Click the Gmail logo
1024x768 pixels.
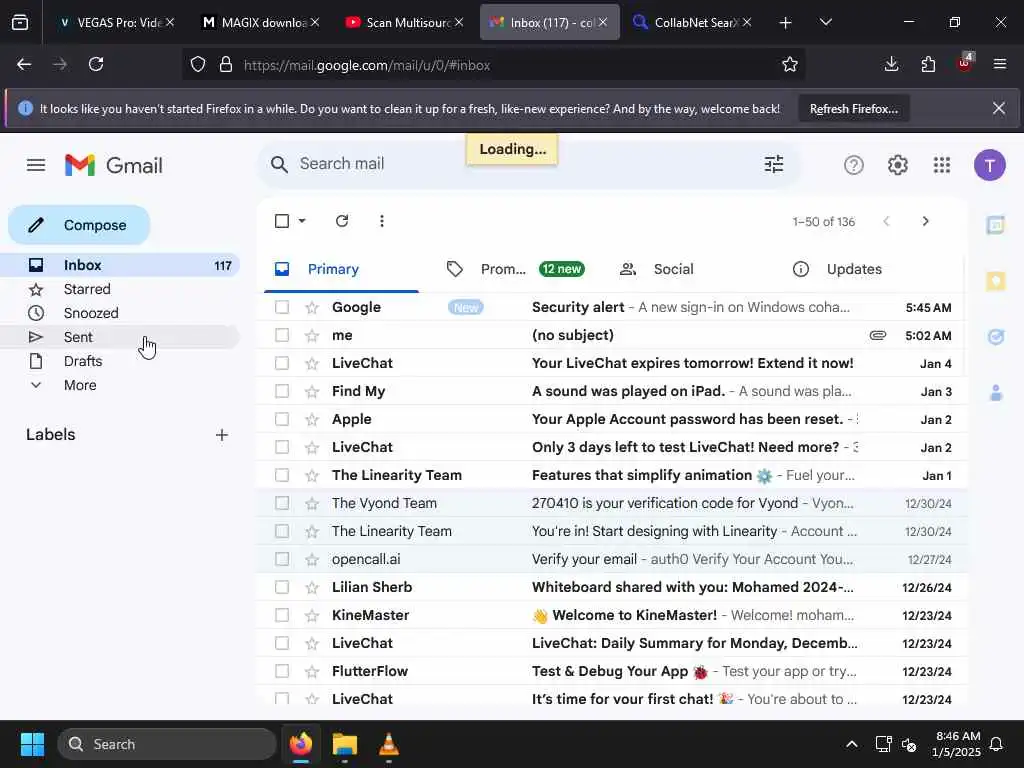tap(114, 165)
